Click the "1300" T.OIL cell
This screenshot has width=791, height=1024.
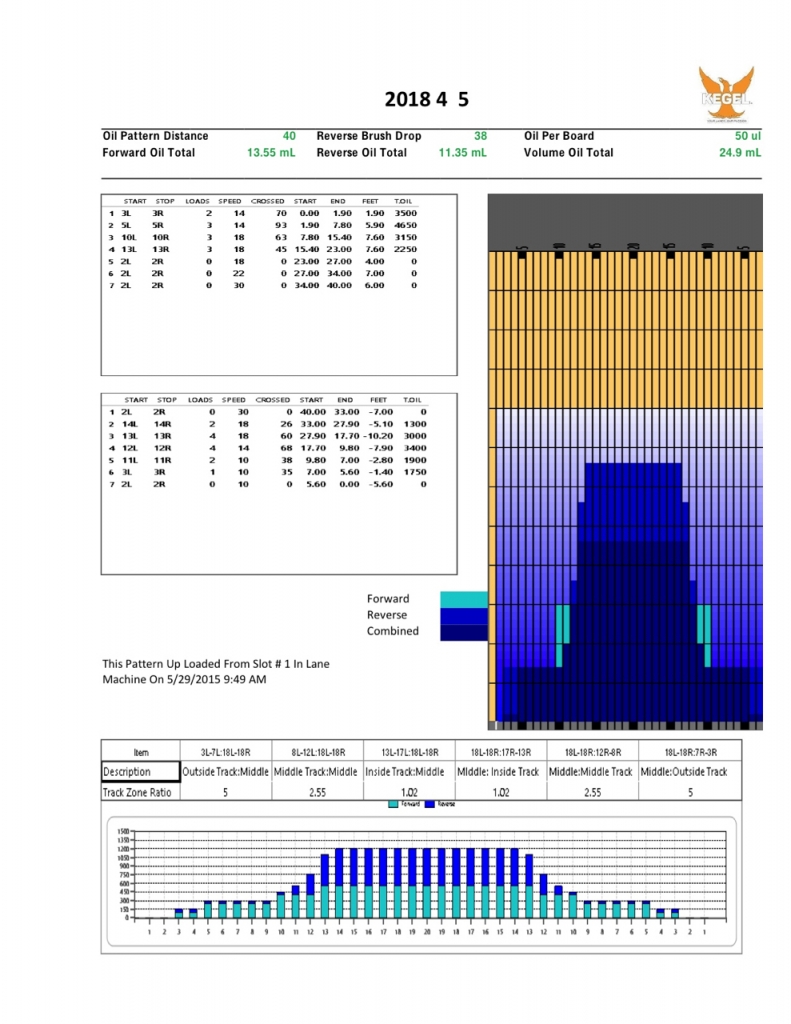(x=415, y=424)
